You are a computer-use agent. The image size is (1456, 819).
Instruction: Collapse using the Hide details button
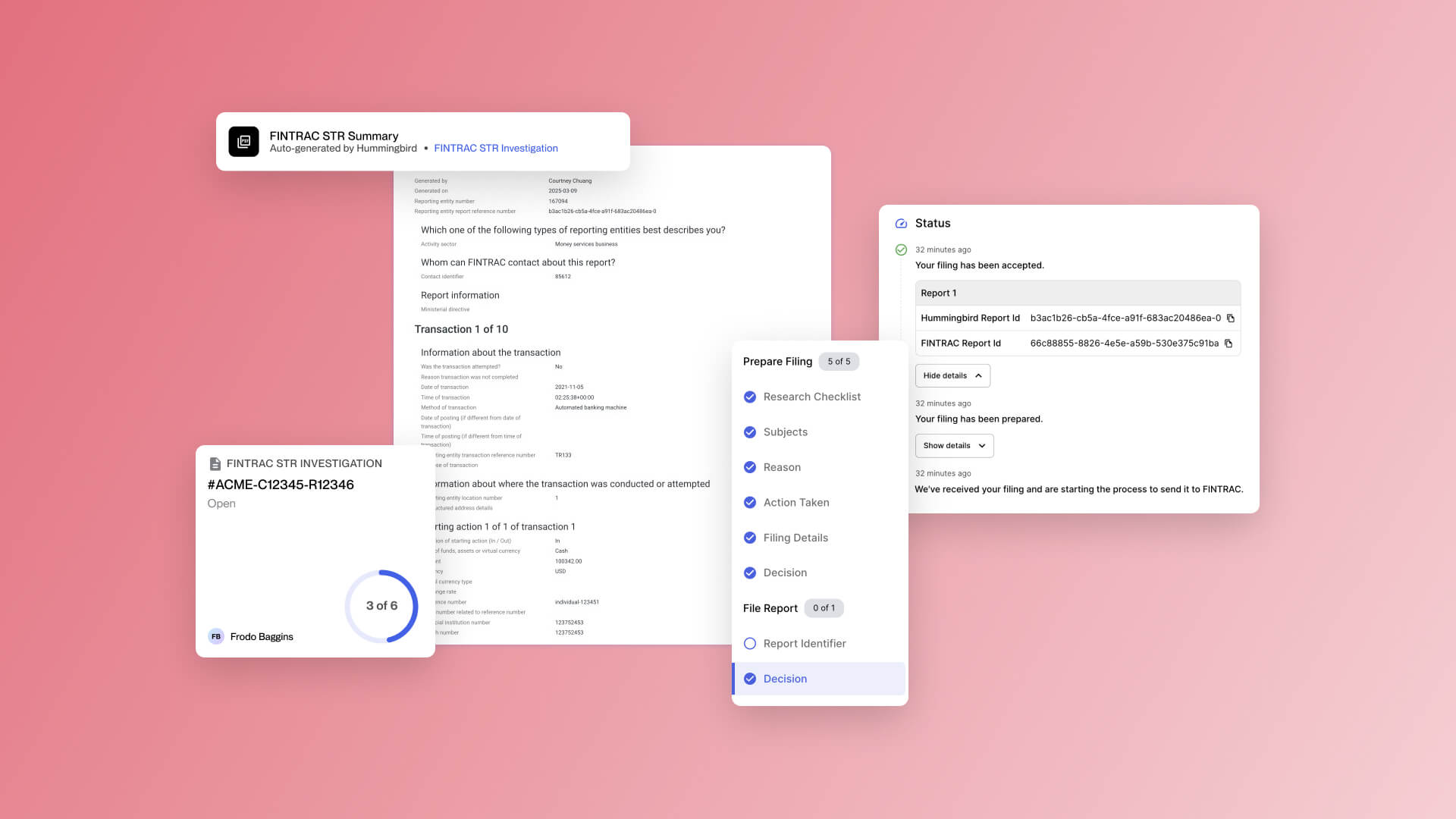coord(952,375)
